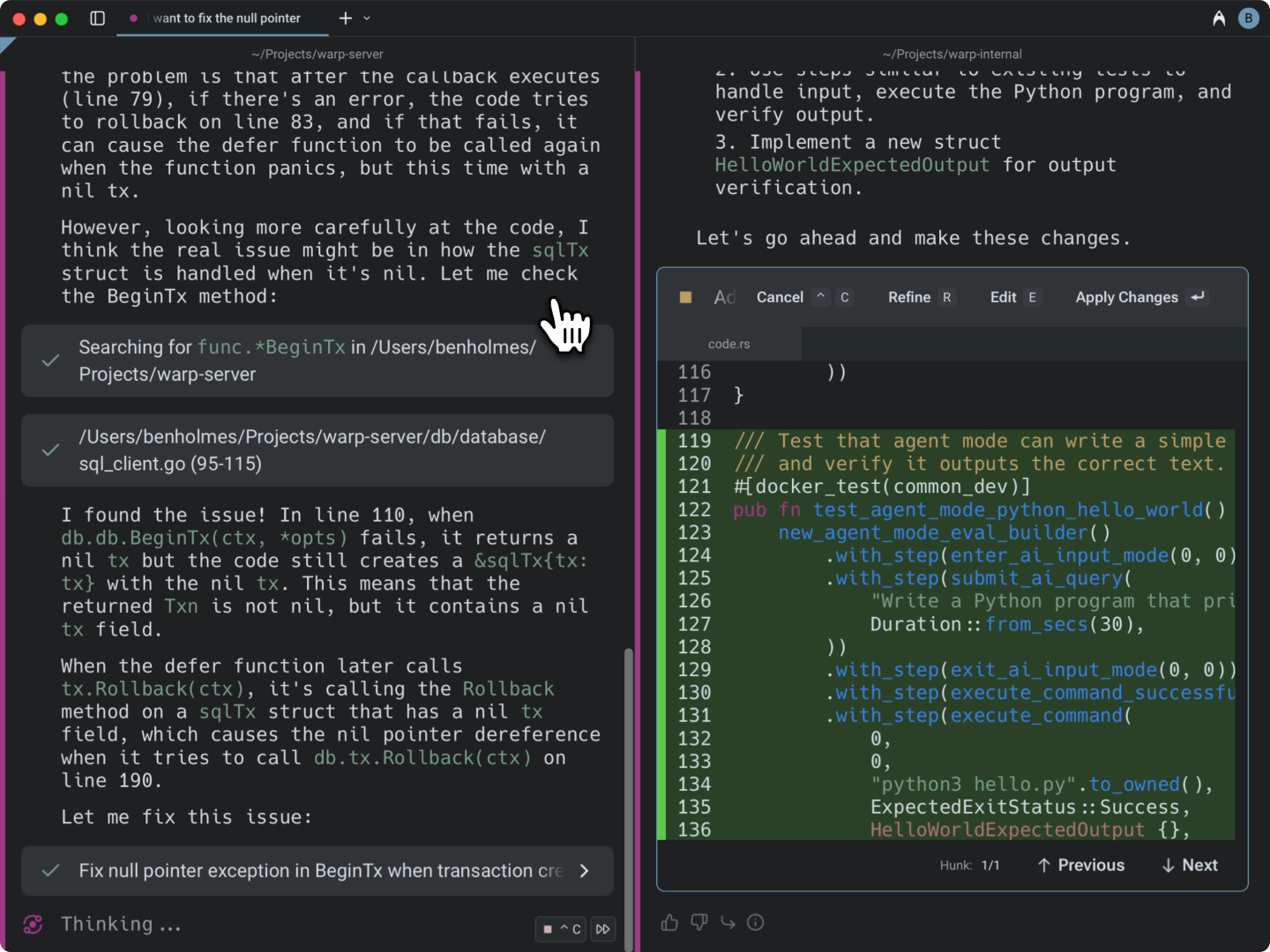This screenshot has width=1270, height=952.
Task: Click the 'Hunk: 1/1' indicator
Action: [969, 866]
